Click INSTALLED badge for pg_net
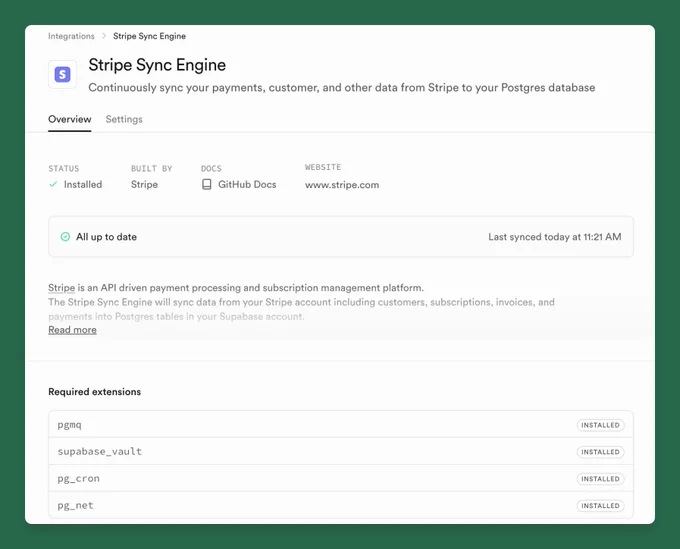This screenshot has height=549, width=680. [x=601, y=506]
